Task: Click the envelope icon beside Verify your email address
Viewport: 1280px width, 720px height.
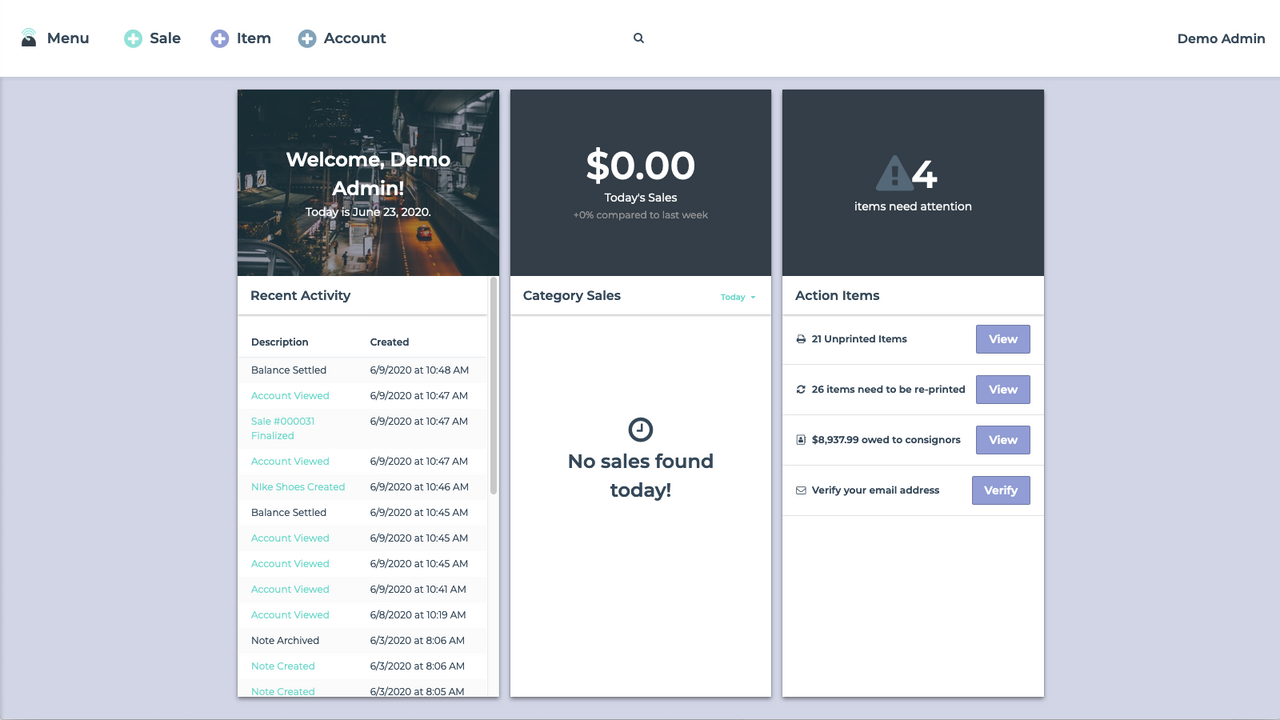Action: pos(801,490)
